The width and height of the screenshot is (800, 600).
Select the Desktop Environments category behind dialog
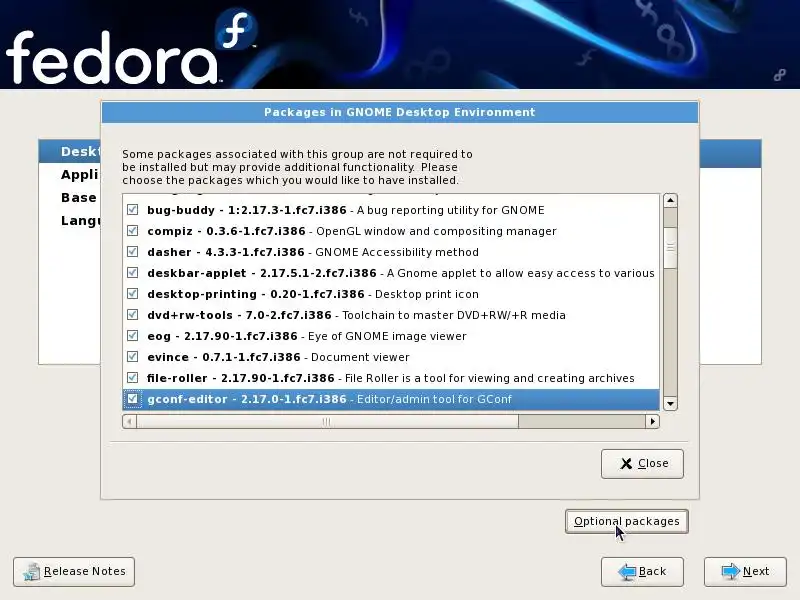point(81,152)
